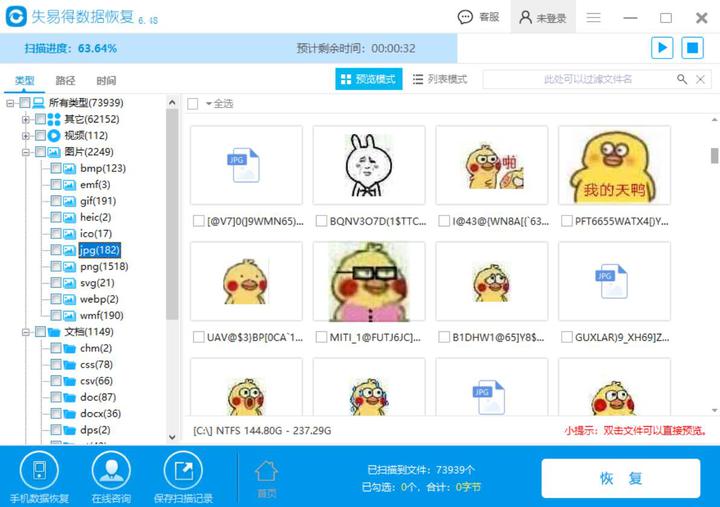
Task: Click the png image type icon
Action: pyautogui.click(x=69, y=267)
